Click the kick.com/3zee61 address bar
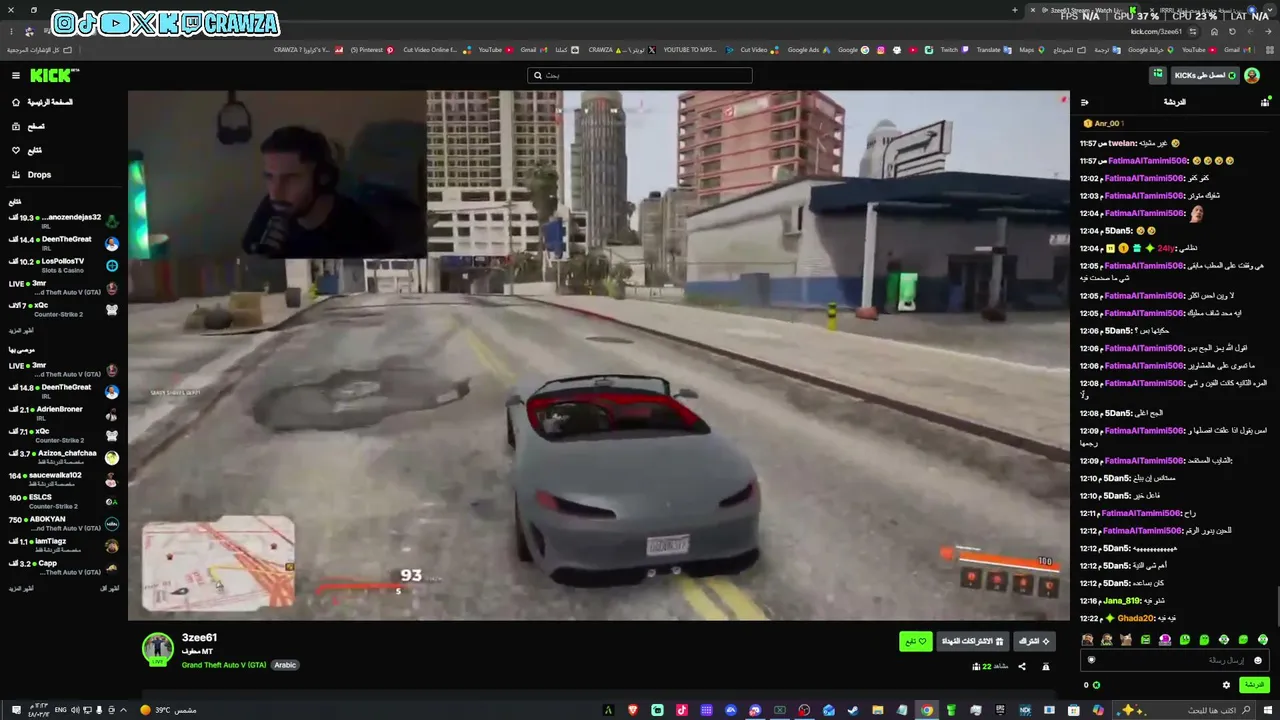This screenshot has height=720, width=1280. click(x=1155, y=31)
